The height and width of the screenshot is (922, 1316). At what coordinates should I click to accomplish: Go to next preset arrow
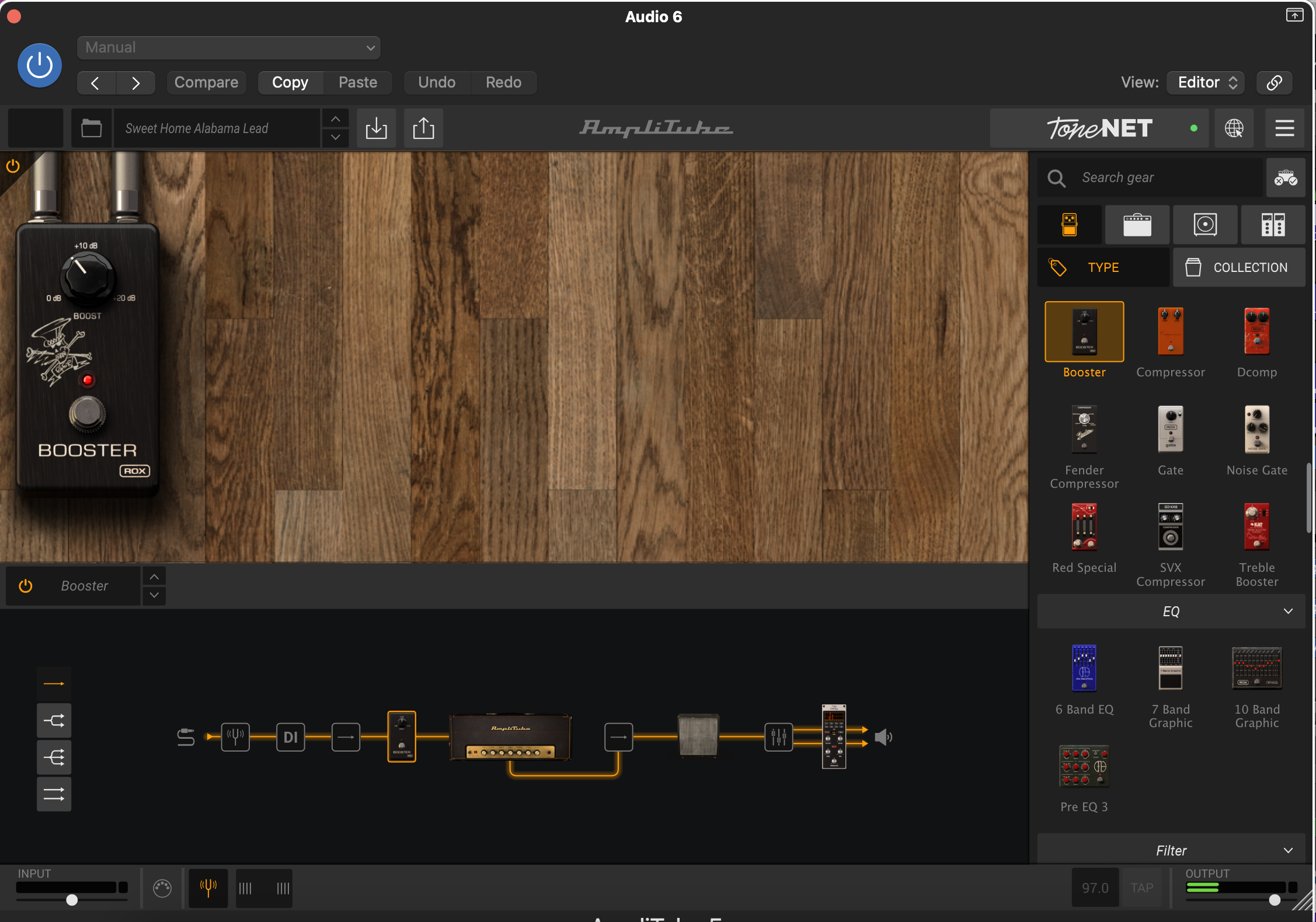[135, 83]
